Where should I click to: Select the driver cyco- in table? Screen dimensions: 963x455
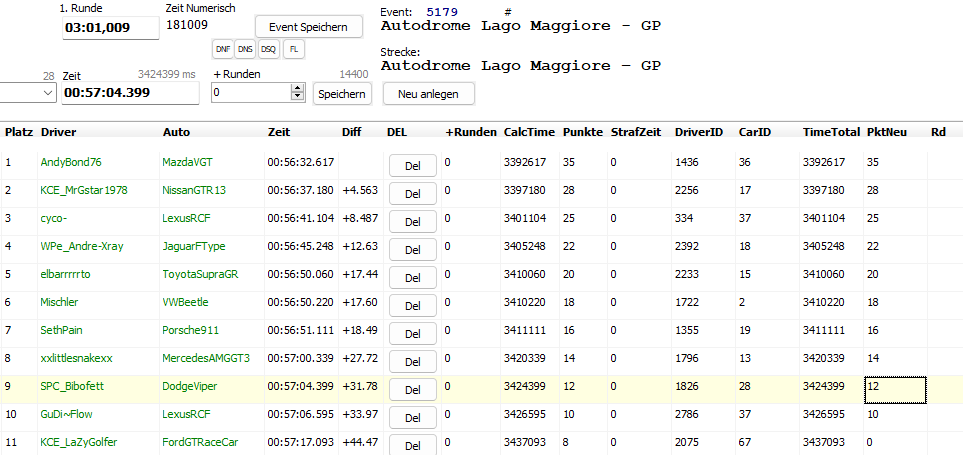(54, 218)
